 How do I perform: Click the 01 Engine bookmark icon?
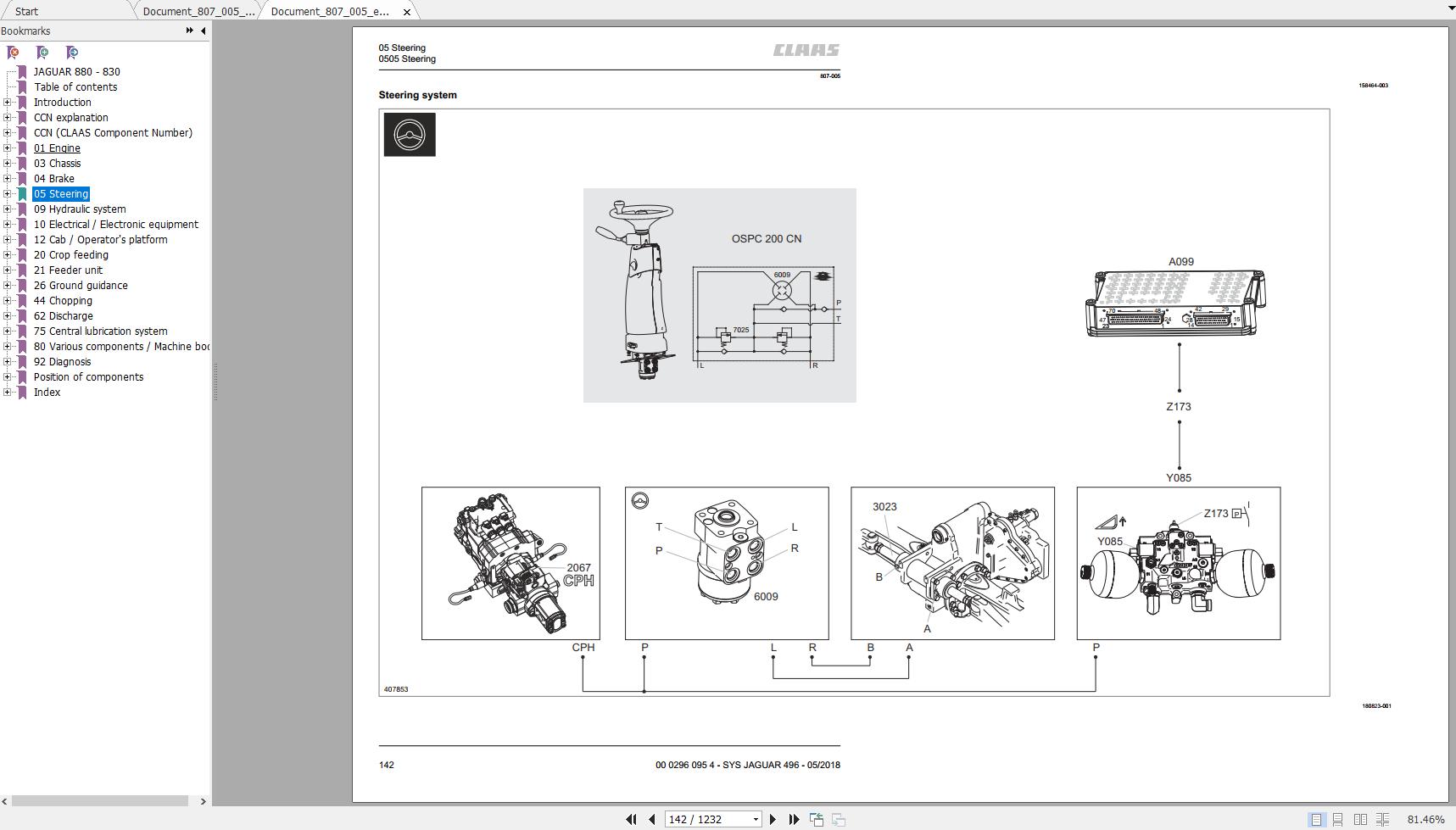point(23,148)
